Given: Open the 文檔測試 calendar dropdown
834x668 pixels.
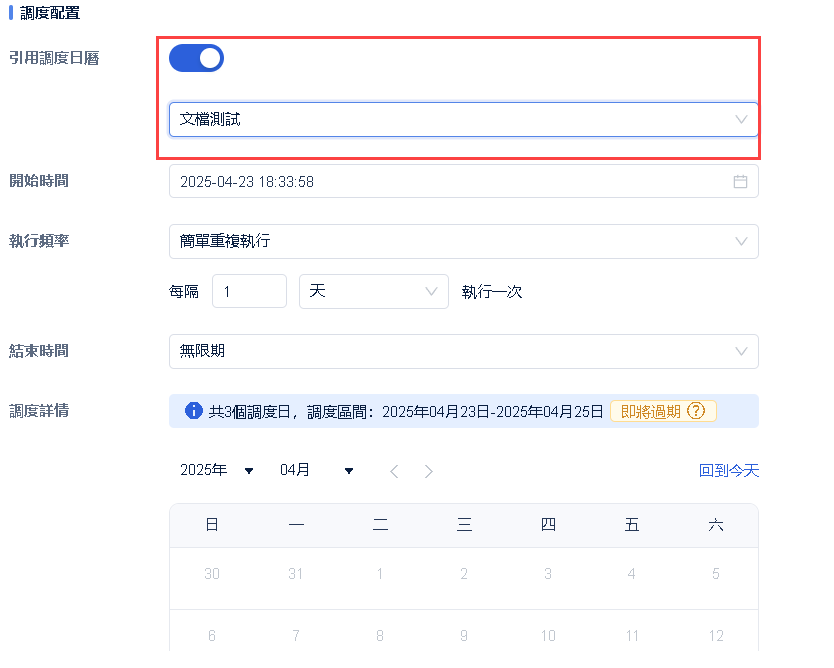Looking at the screenshot, I should click(x=463, y=119).
